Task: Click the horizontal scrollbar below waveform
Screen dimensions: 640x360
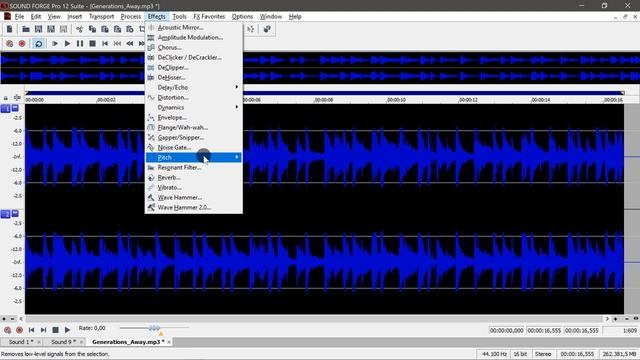Action: [x=314, y=319]
